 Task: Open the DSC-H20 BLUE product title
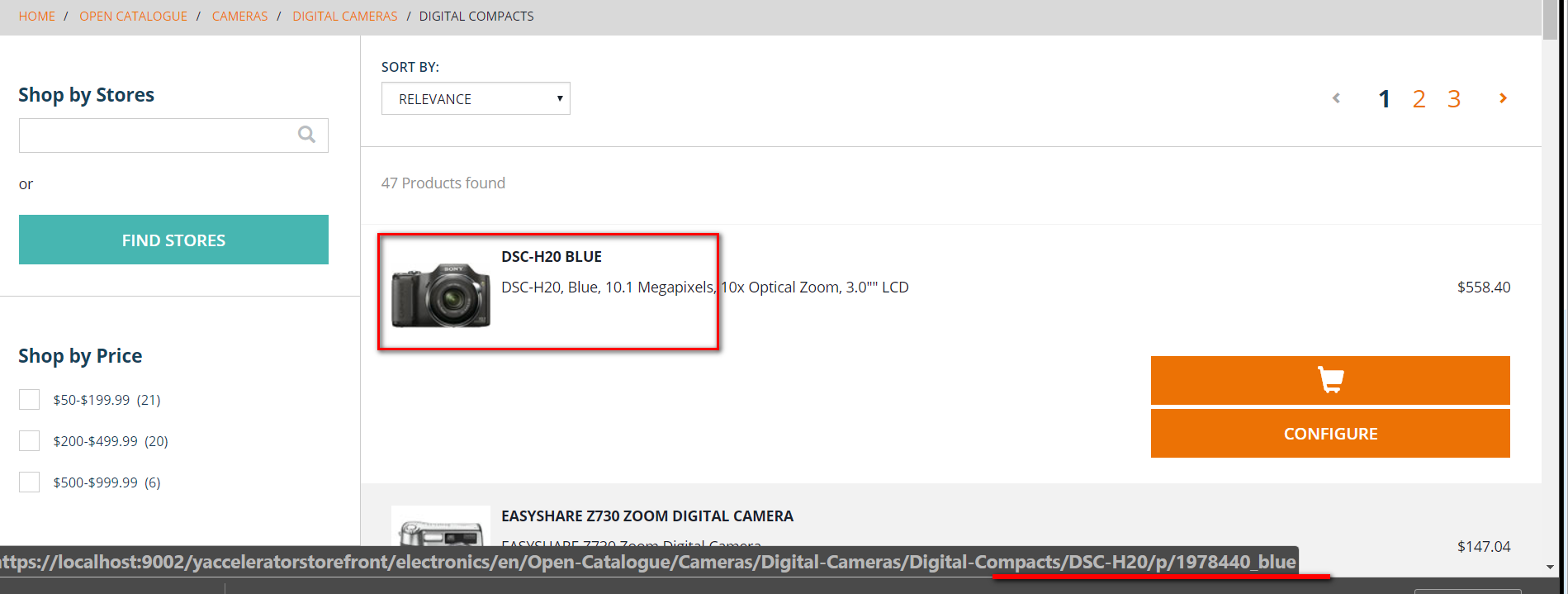pos(552,257)
